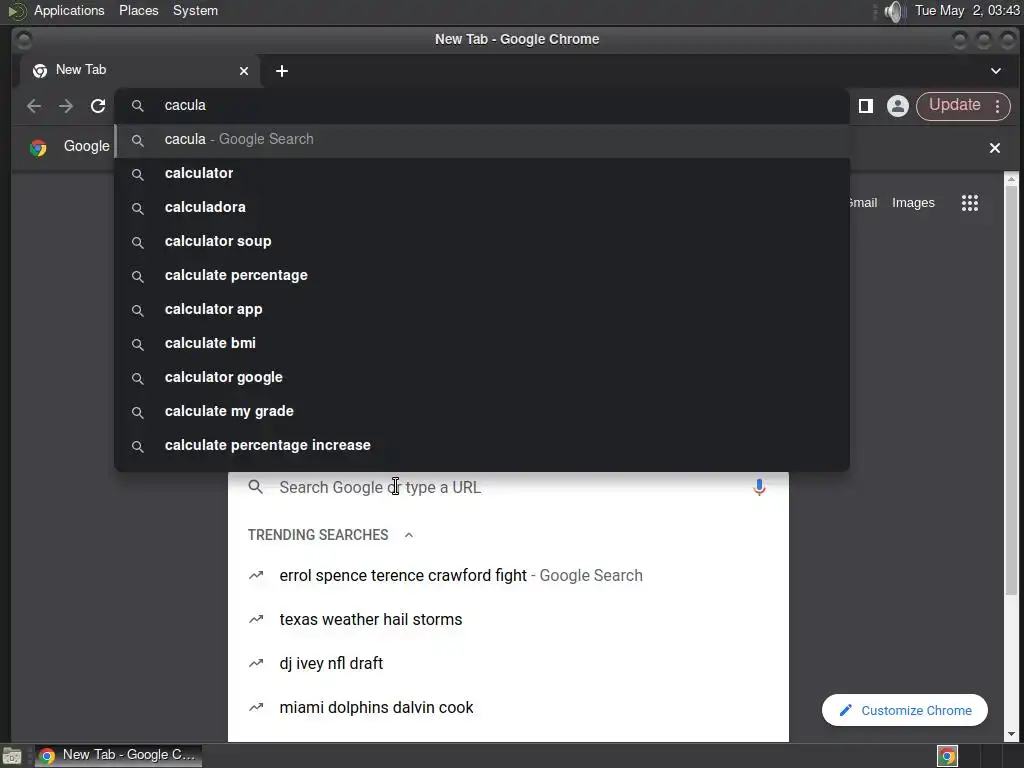This screenshot has width=1024, height=768.
Task: Open the System menu
Action: click(x=195, y=10)
